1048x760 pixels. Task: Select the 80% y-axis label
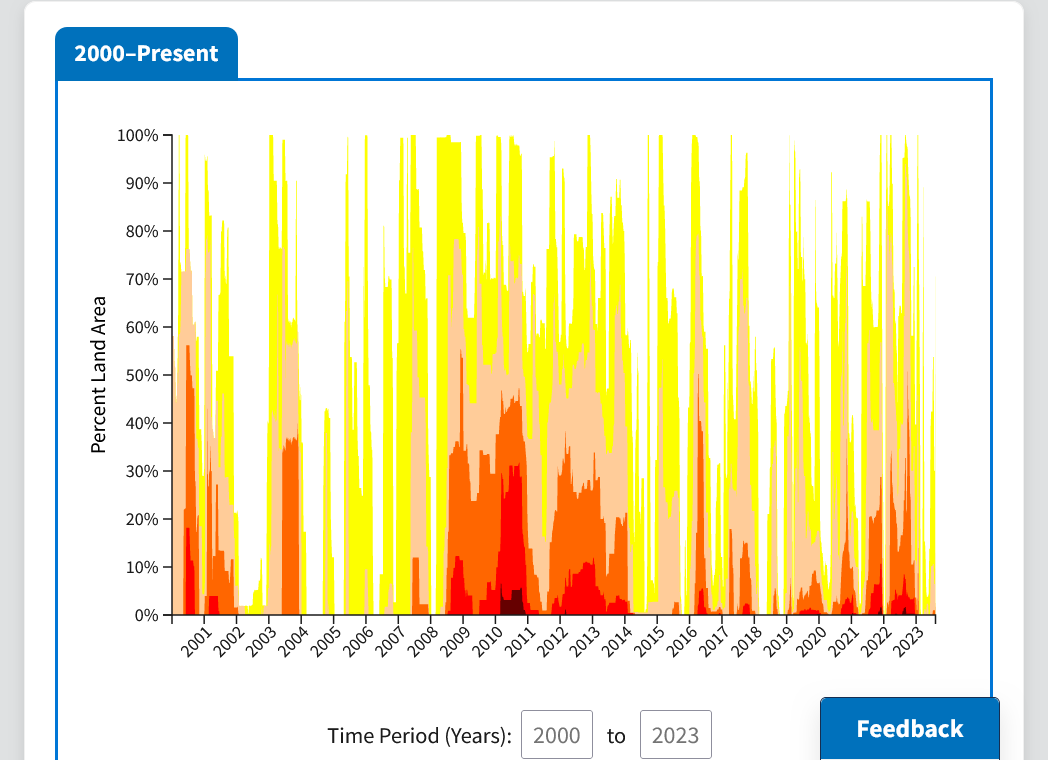point(142,231)
